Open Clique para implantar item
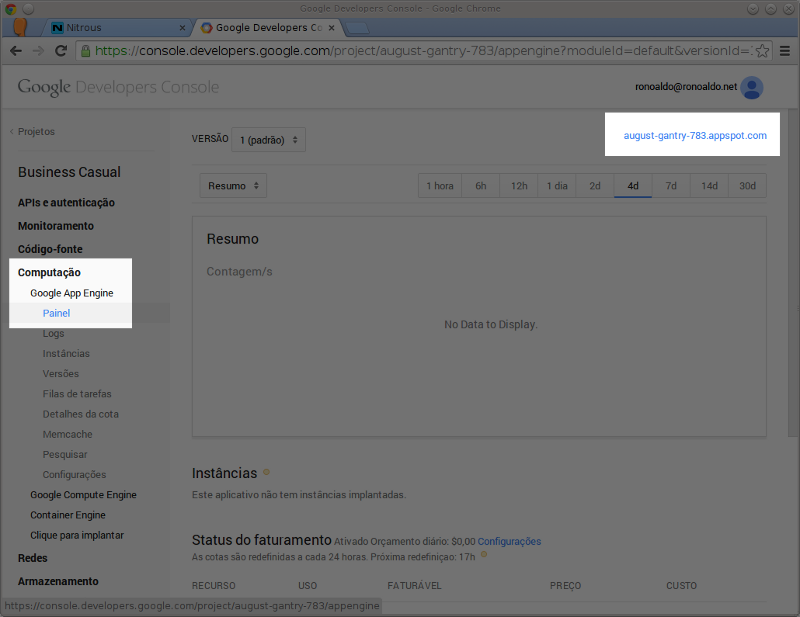 pyautogui.click(x=77, y=535)
